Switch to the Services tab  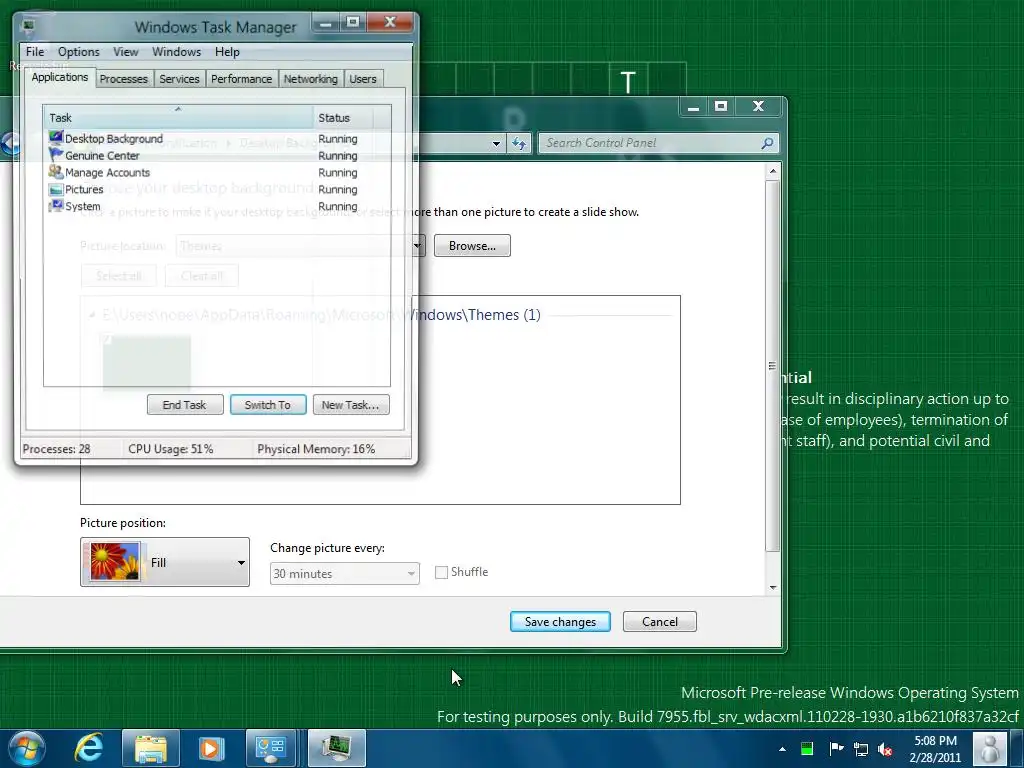(x=179, y=79)
